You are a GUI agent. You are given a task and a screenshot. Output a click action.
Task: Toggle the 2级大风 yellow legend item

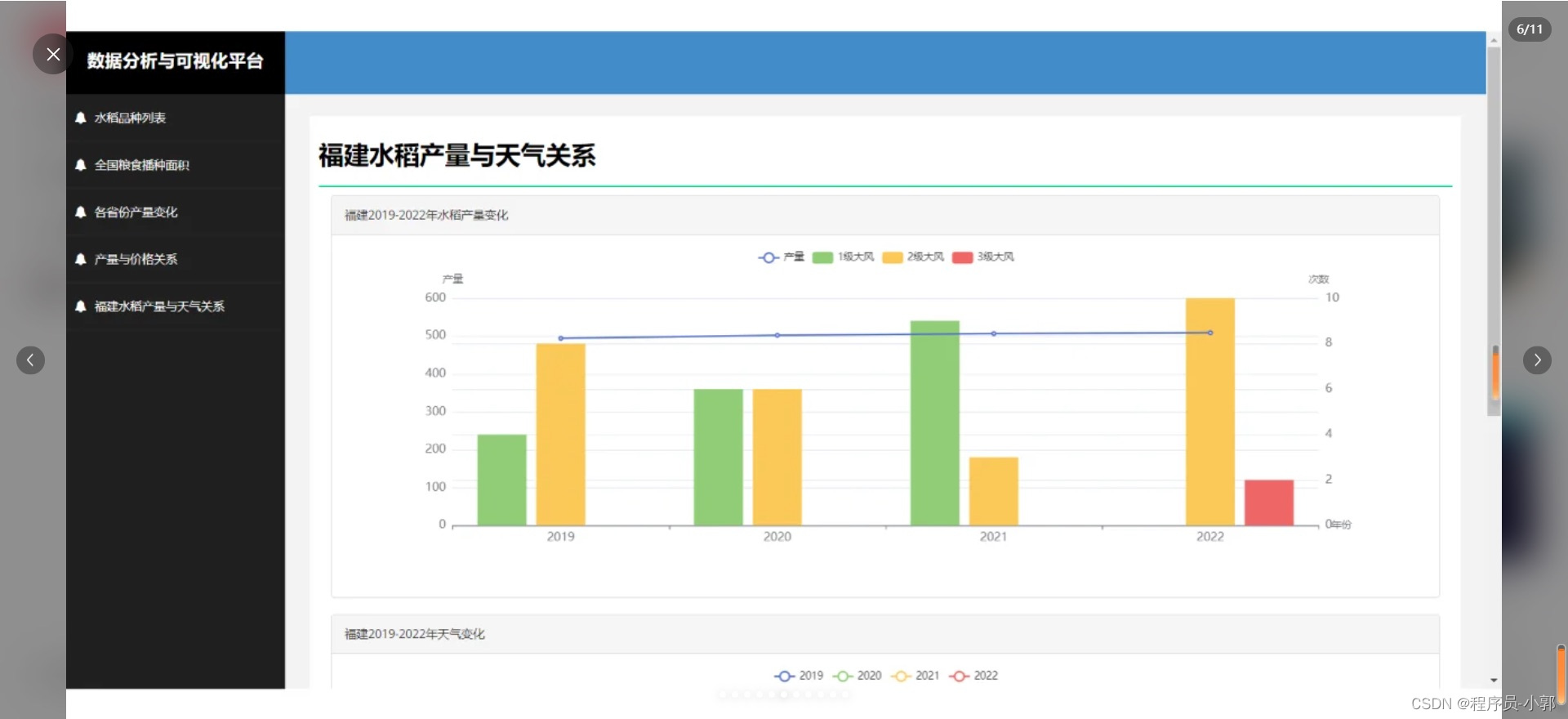913,257
